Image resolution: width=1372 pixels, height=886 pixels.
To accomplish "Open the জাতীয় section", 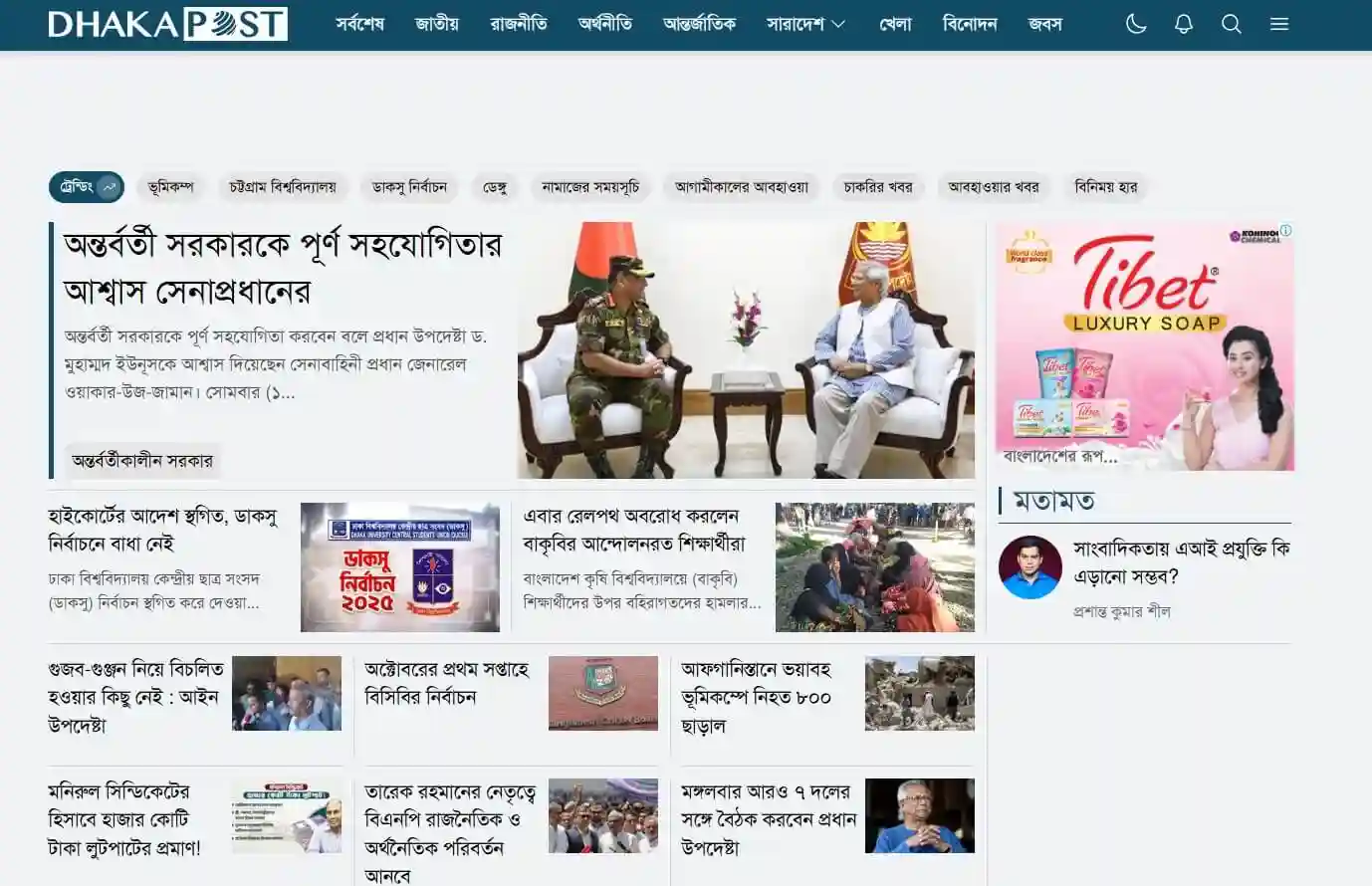I will pos(435,24).
